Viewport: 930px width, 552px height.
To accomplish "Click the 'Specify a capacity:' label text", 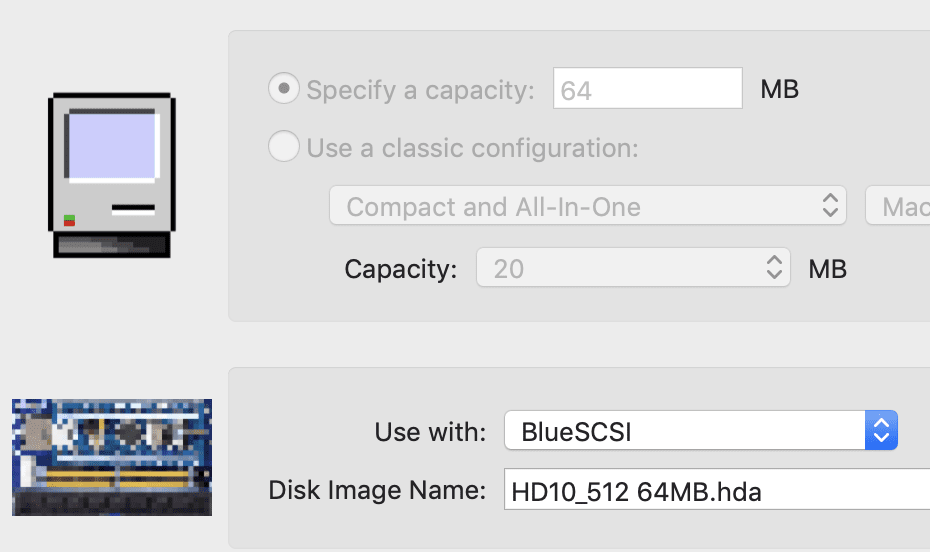I will point(420,90).
